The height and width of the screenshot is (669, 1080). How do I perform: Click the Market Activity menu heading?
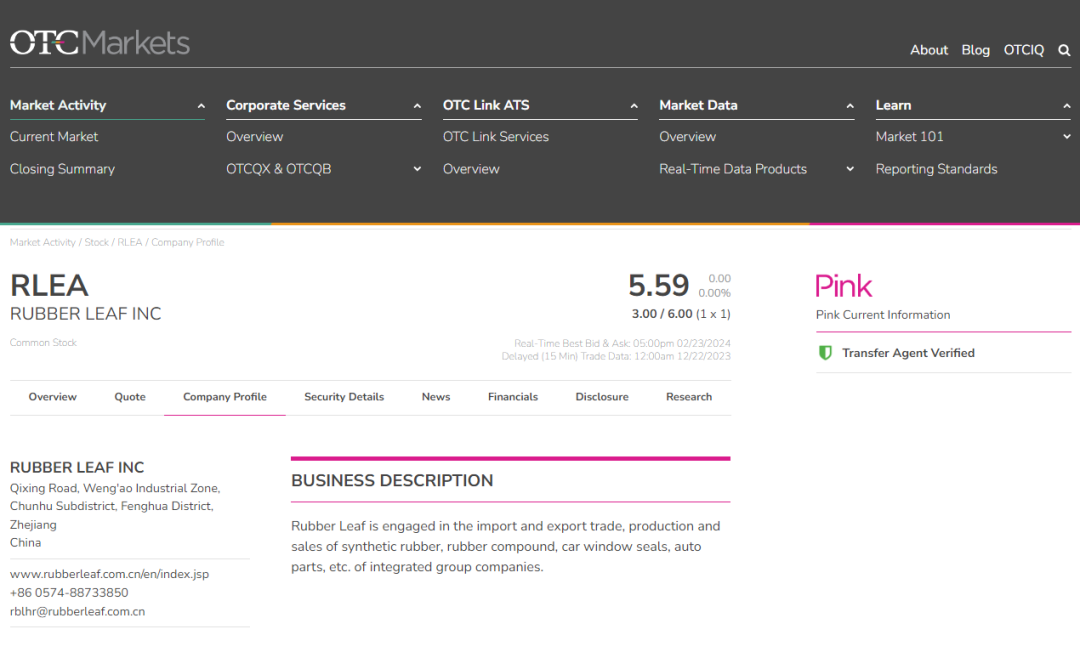(x=58, y=105)
